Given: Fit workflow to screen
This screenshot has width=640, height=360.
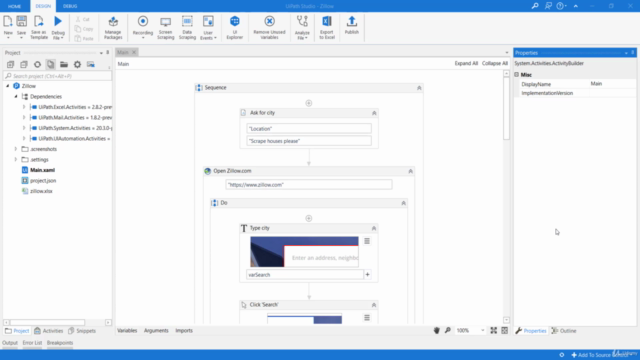Looking at the screenshot, I should point(493,331).
